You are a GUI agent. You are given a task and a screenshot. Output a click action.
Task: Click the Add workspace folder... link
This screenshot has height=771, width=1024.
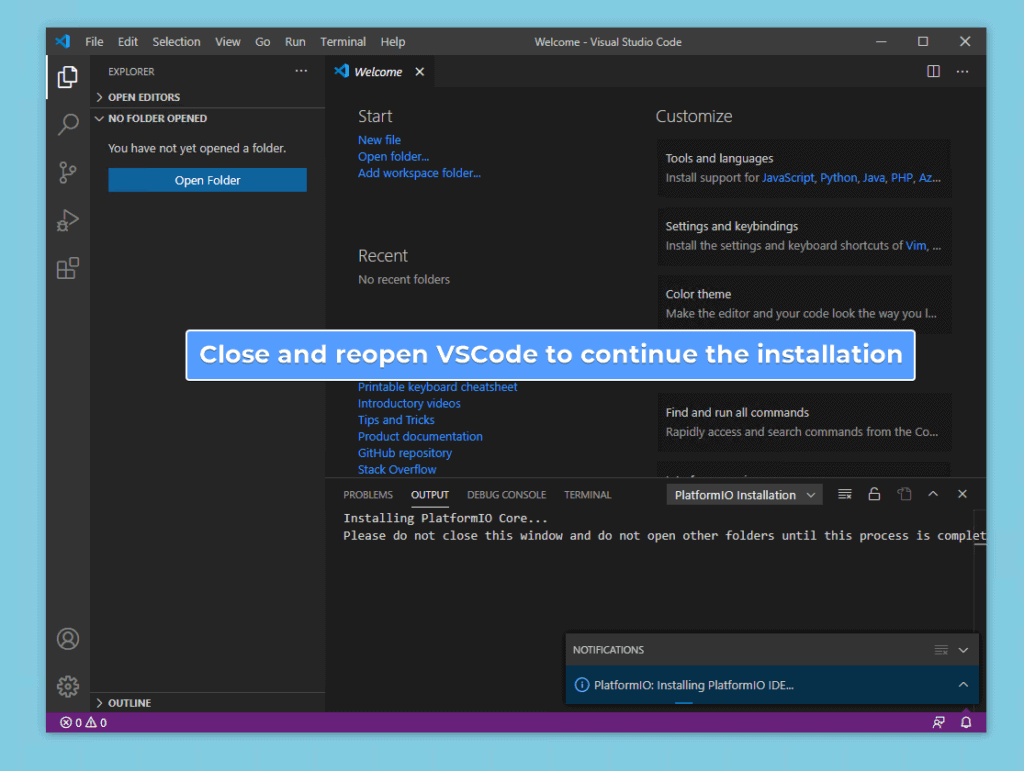pyautogui.click(x=419, y=173)
